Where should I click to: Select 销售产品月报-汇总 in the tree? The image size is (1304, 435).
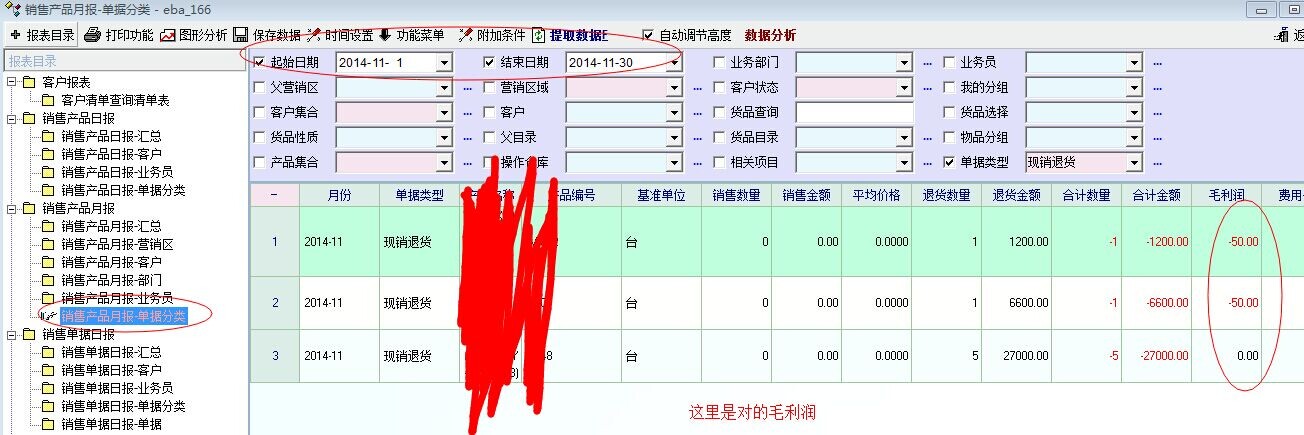coord(110,226)
